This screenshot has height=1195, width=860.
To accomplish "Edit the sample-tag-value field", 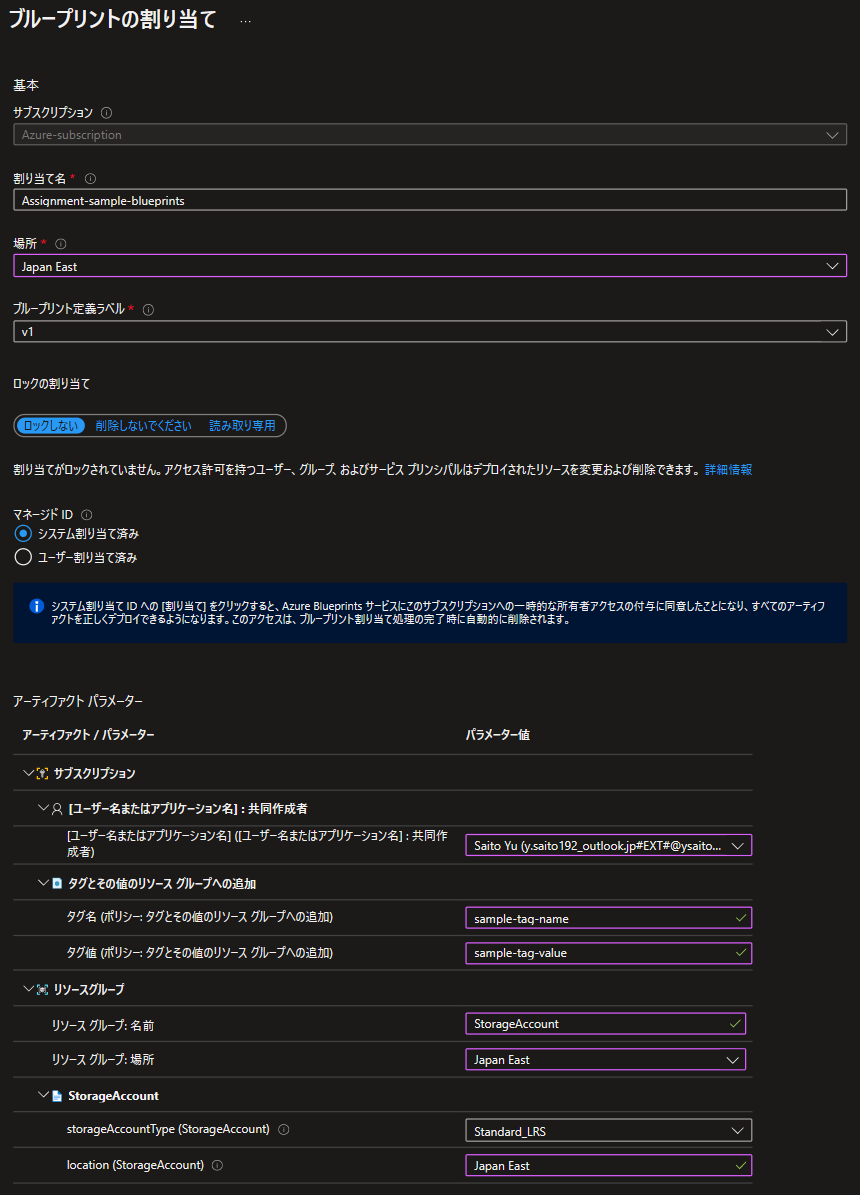I will pos(608,953).
